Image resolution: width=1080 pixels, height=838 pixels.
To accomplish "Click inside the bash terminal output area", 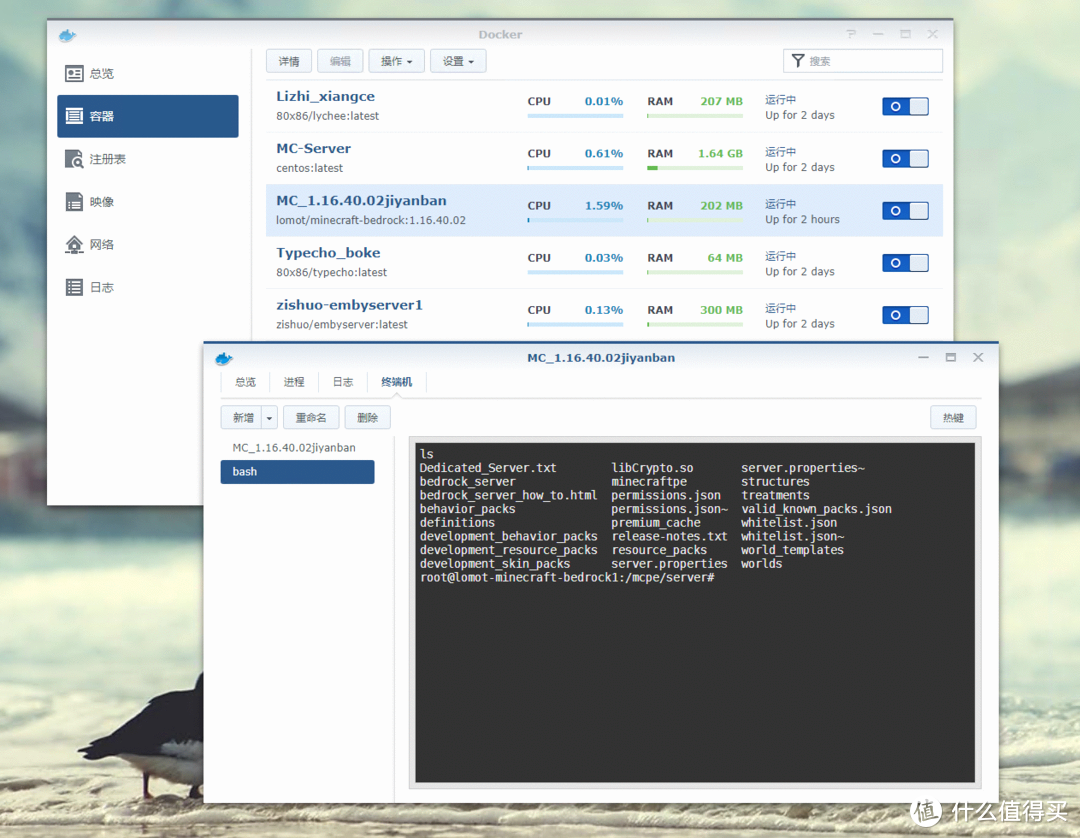I will point(695,613).
